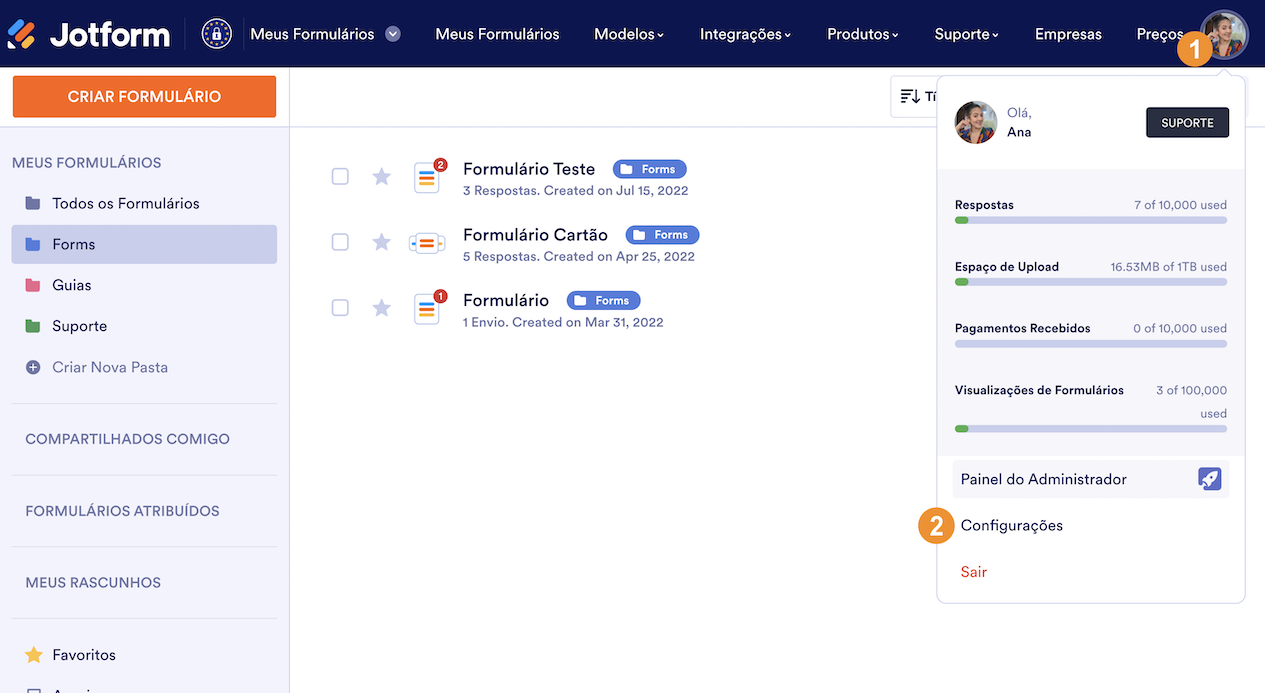Click the rocket icon beside Painel do Administrador
1265x693 pixels.
(1209, 479)
